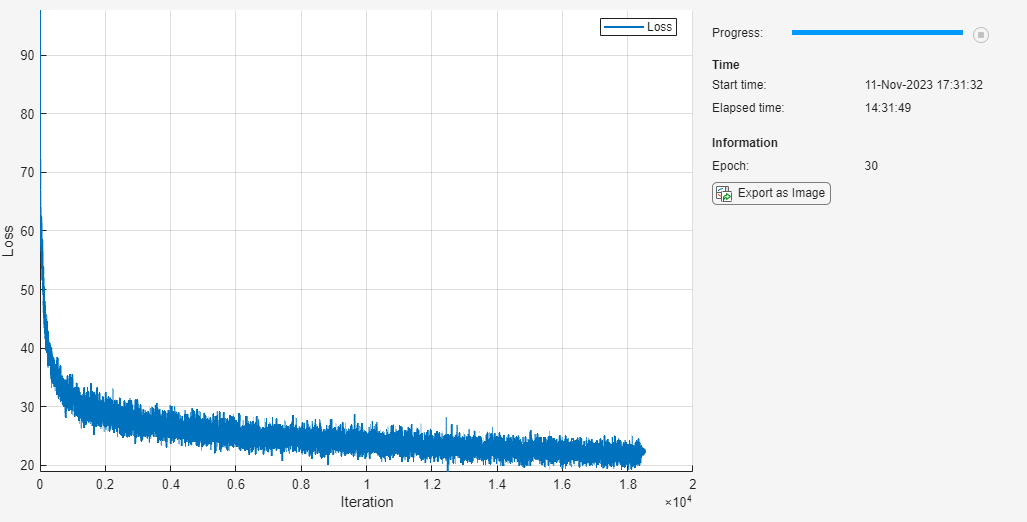
Task: Click the Start time value 11-Nov-2023 17:31:32
Action: tap(924, 85)
